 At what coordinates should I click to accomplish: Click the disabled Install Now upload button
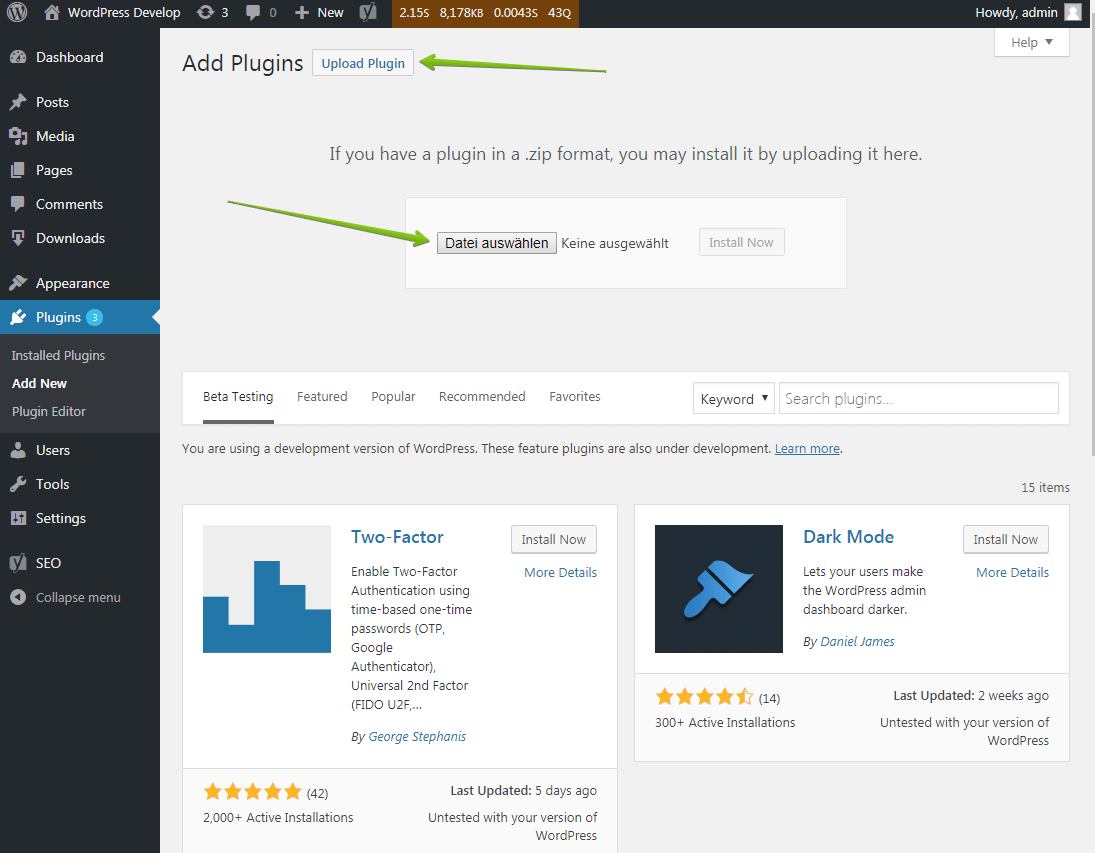coord(742,242)
